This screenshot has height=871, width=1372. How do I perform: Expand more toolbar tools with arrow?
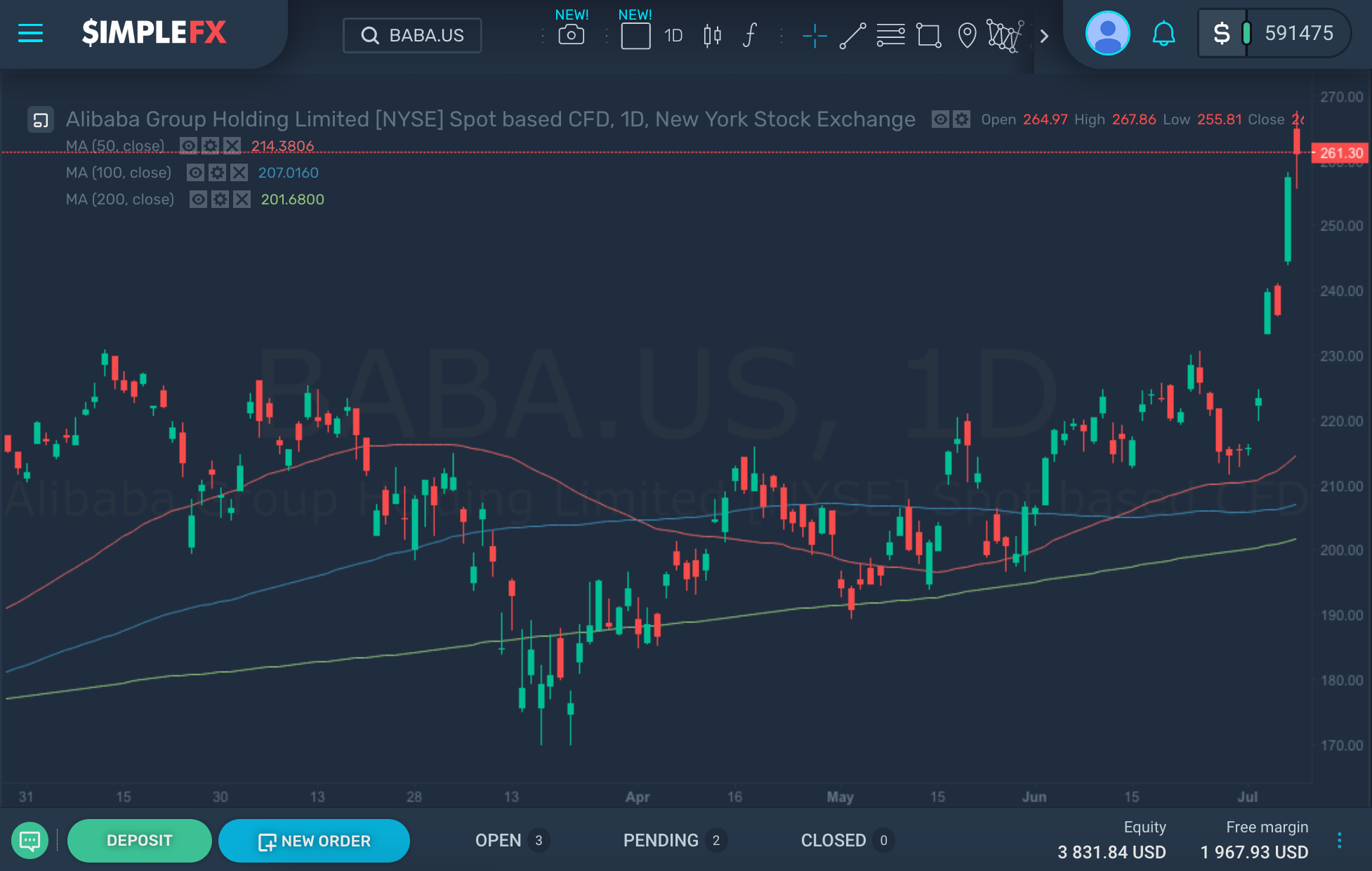pos(1044,36)
